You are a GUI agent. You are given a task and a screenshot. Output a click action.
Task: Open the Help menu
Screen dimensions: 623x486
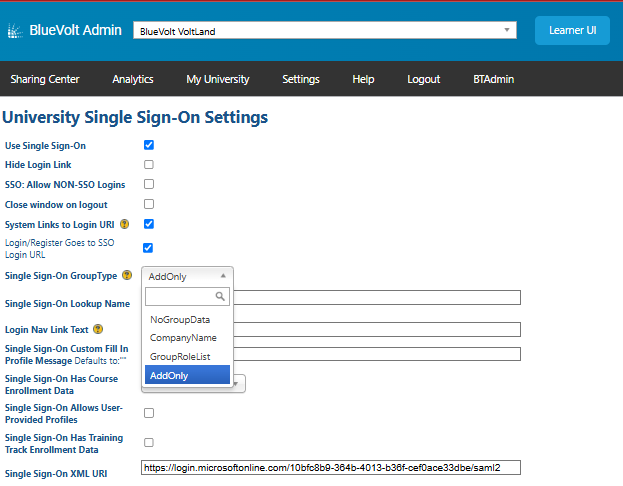click(363, 79)
